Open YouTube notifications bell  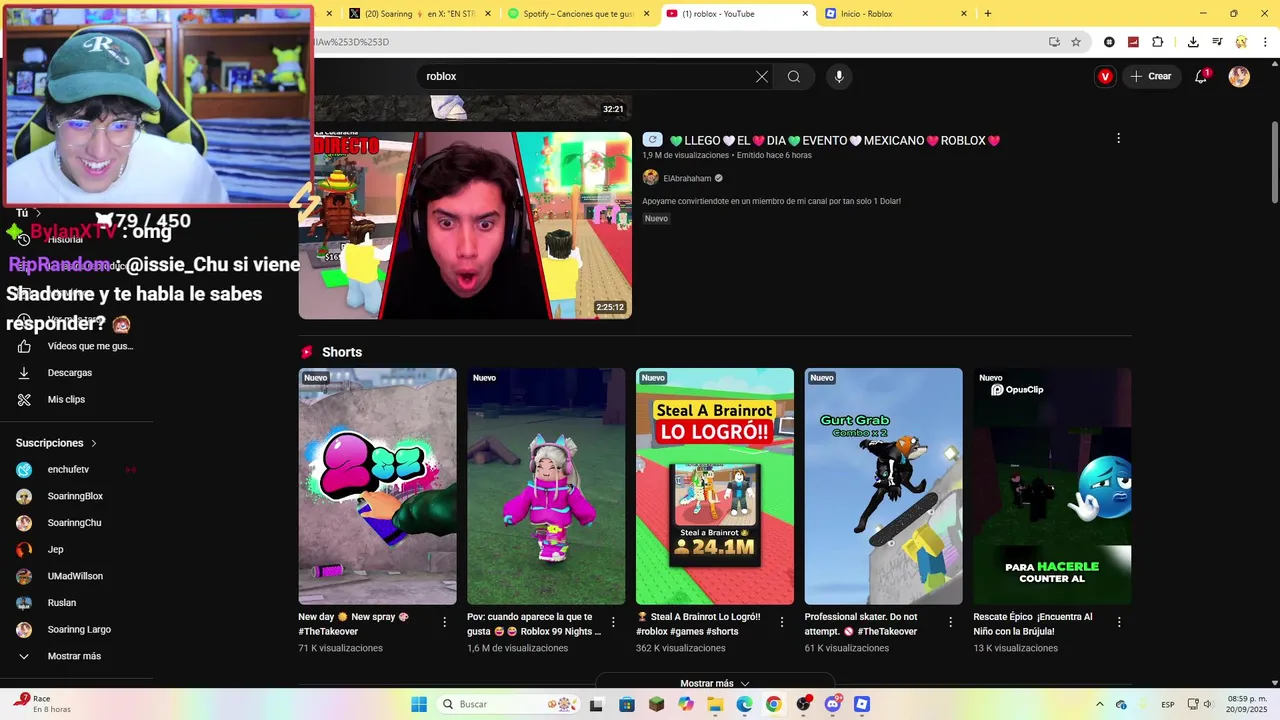1201,76
